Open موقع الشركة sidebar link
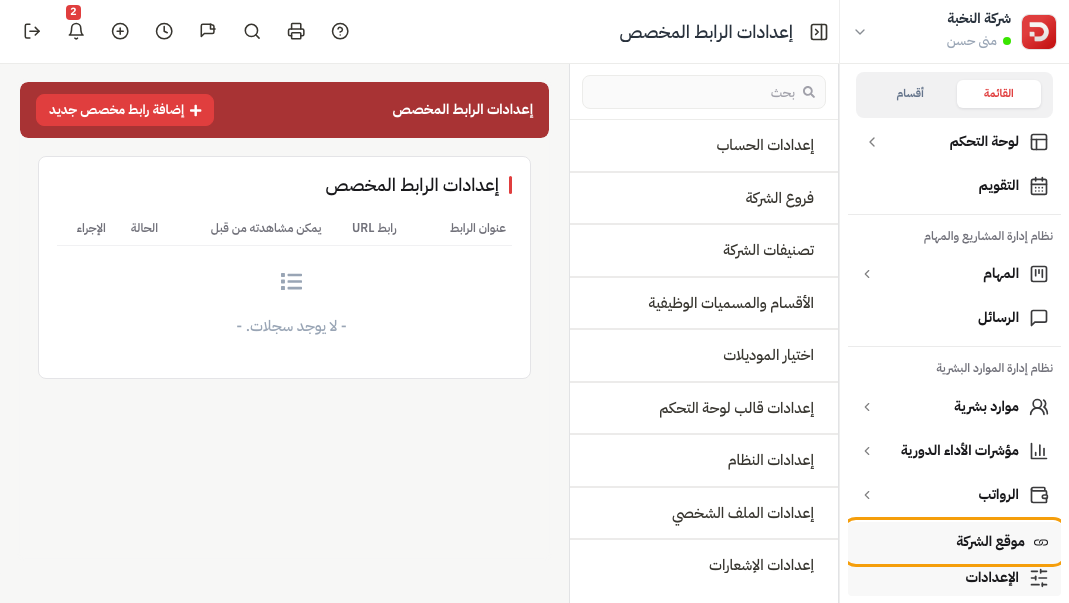Image resolution: width=1069 pixels, height=603 pixels. [954, 542]
